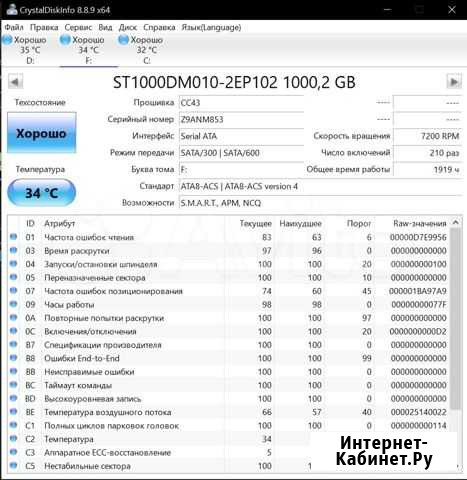
Task: Click the 34 °C temperature button
Action: (x=42, y=193)
